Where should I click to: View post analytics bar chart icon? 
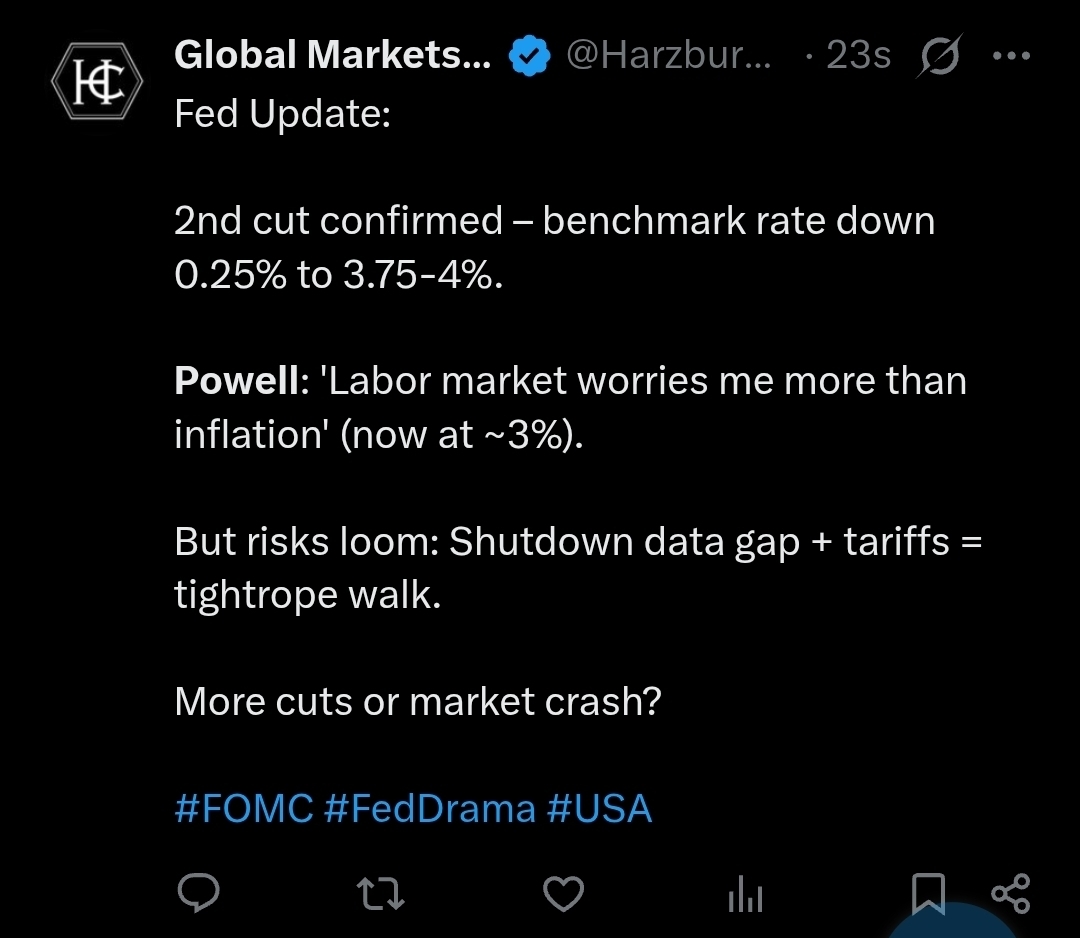(746, 892)
